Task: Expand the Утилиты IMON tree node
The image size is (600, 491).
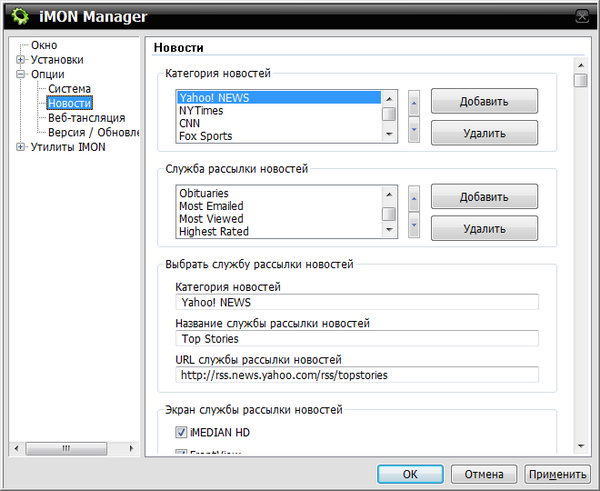Action: (20, 147)
